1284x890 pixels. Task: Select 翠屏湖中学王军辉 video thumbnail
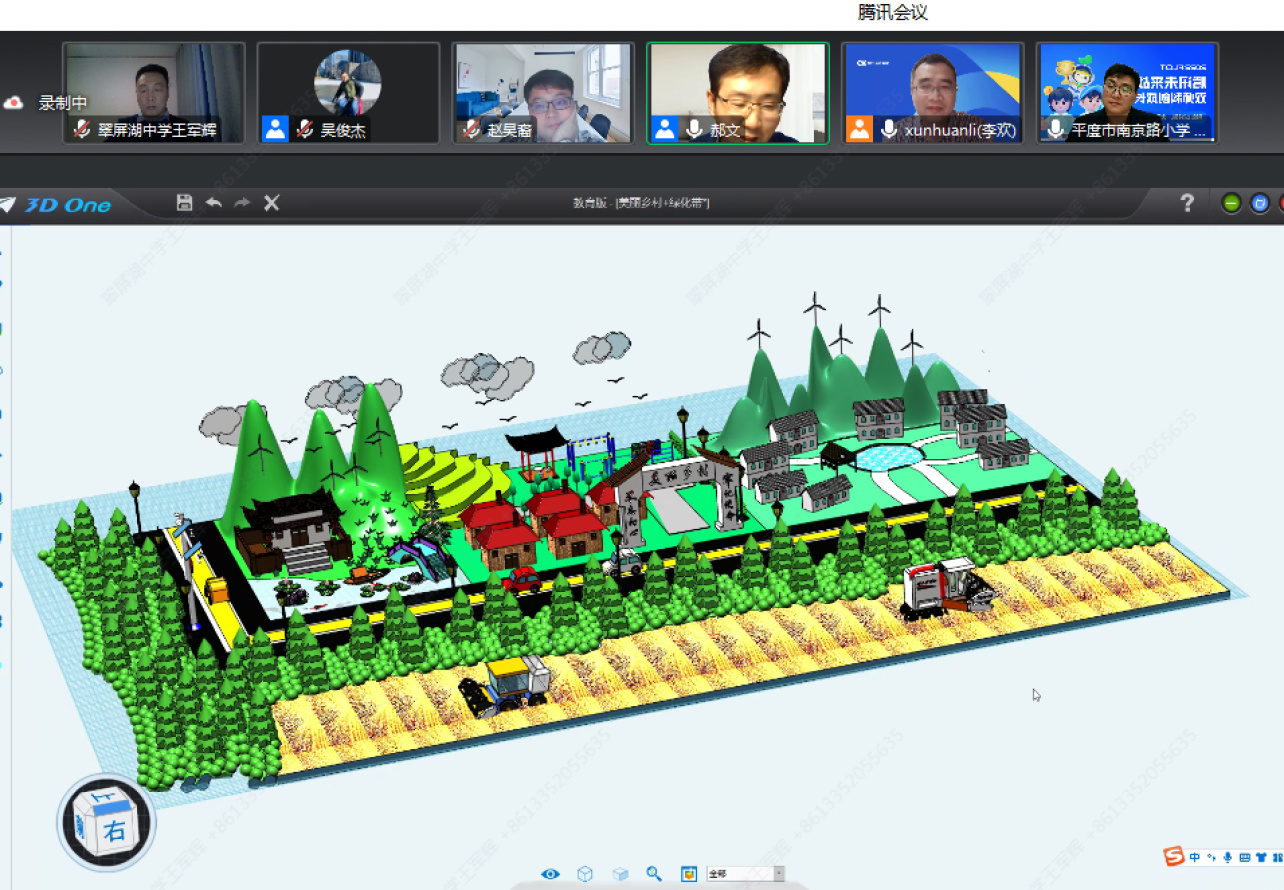(x=154, y=93)
